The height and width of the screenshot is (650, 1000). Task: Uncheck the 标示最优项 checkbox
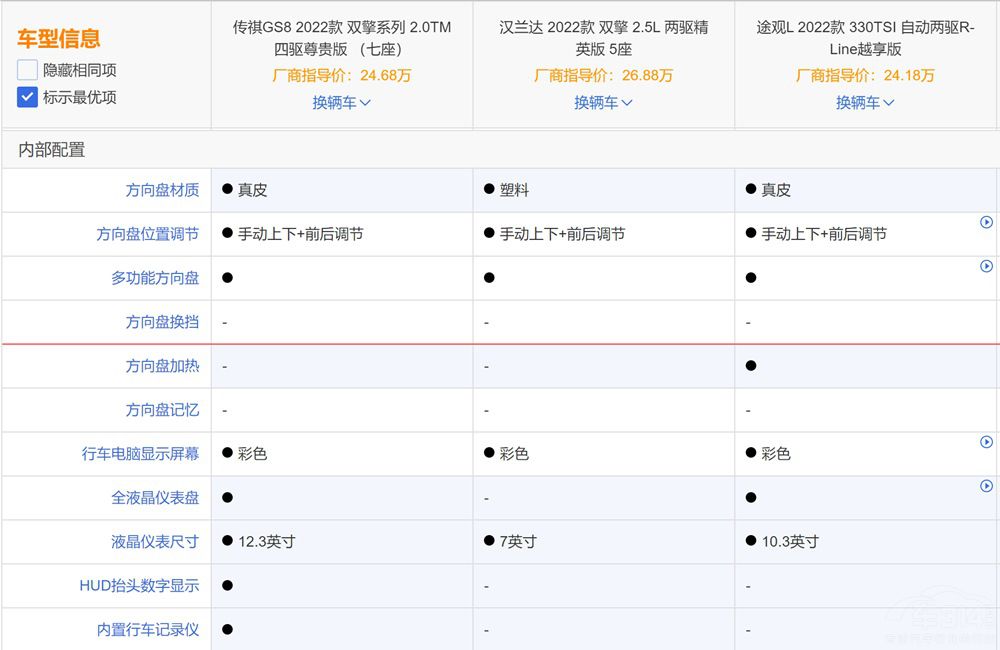point(27,97)
